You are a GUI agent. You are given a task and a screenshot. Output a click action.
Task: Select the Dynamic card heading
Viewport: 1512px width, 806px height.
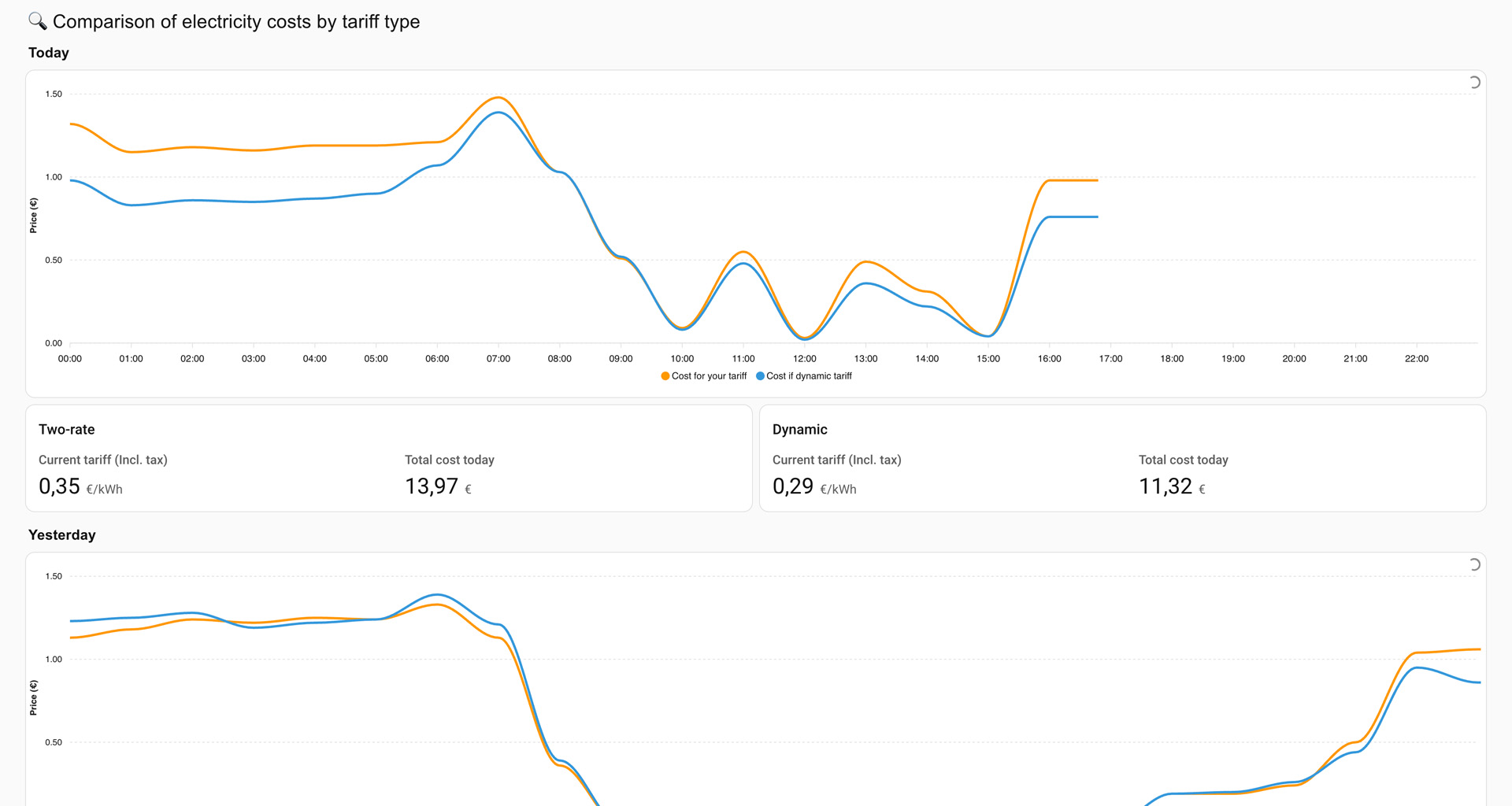pos(799,430)
